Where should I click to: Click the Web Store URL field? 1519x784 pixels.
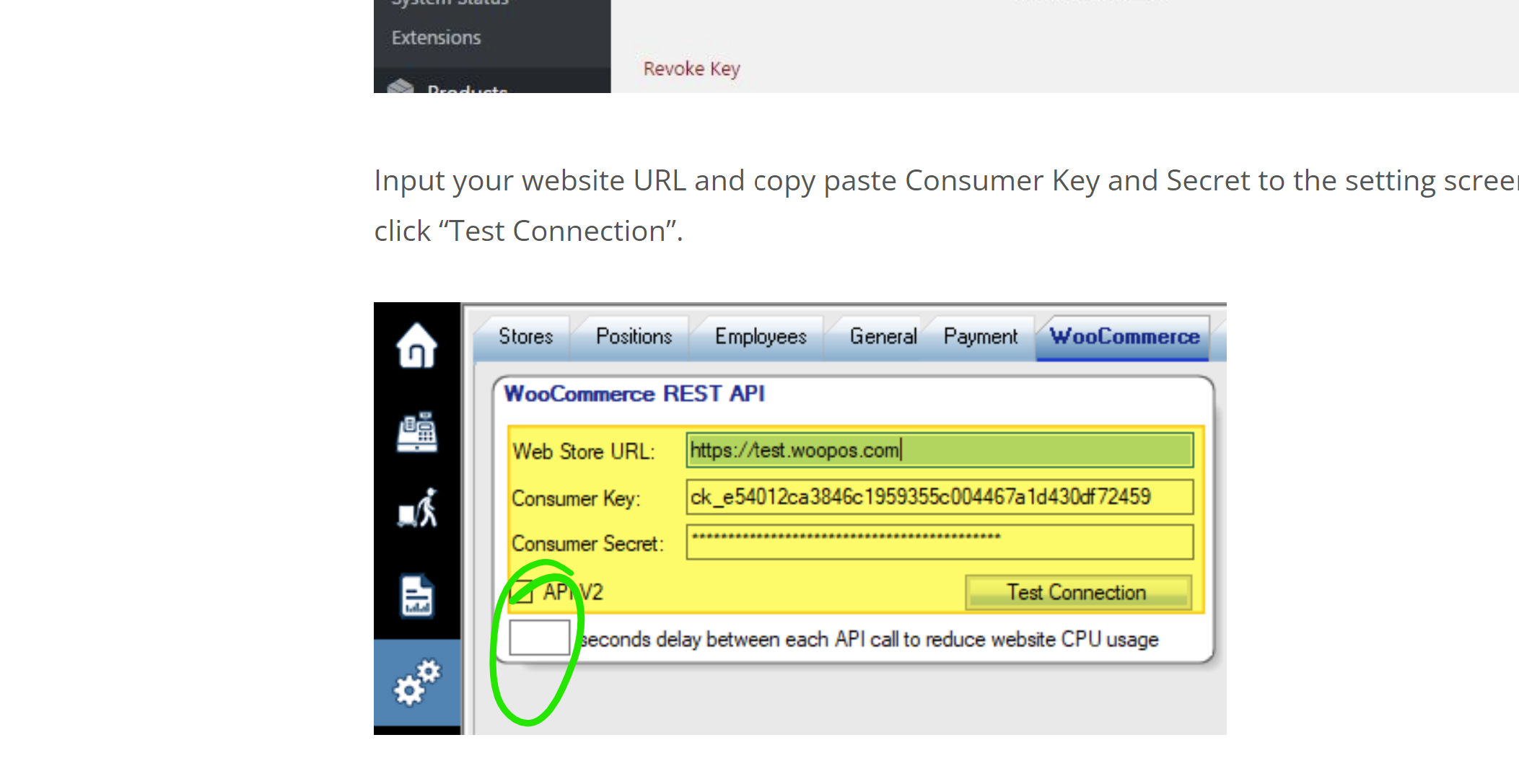(x=938, y=450)
